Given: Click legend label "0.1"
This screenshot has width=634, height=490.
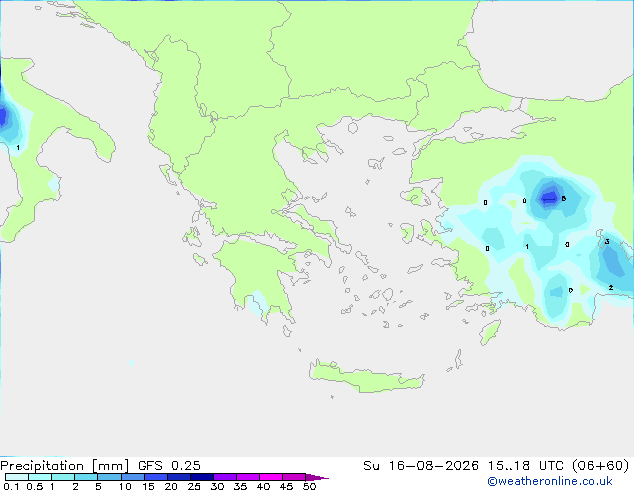Looking at the screenshot, I should click(x=11, y=486).
